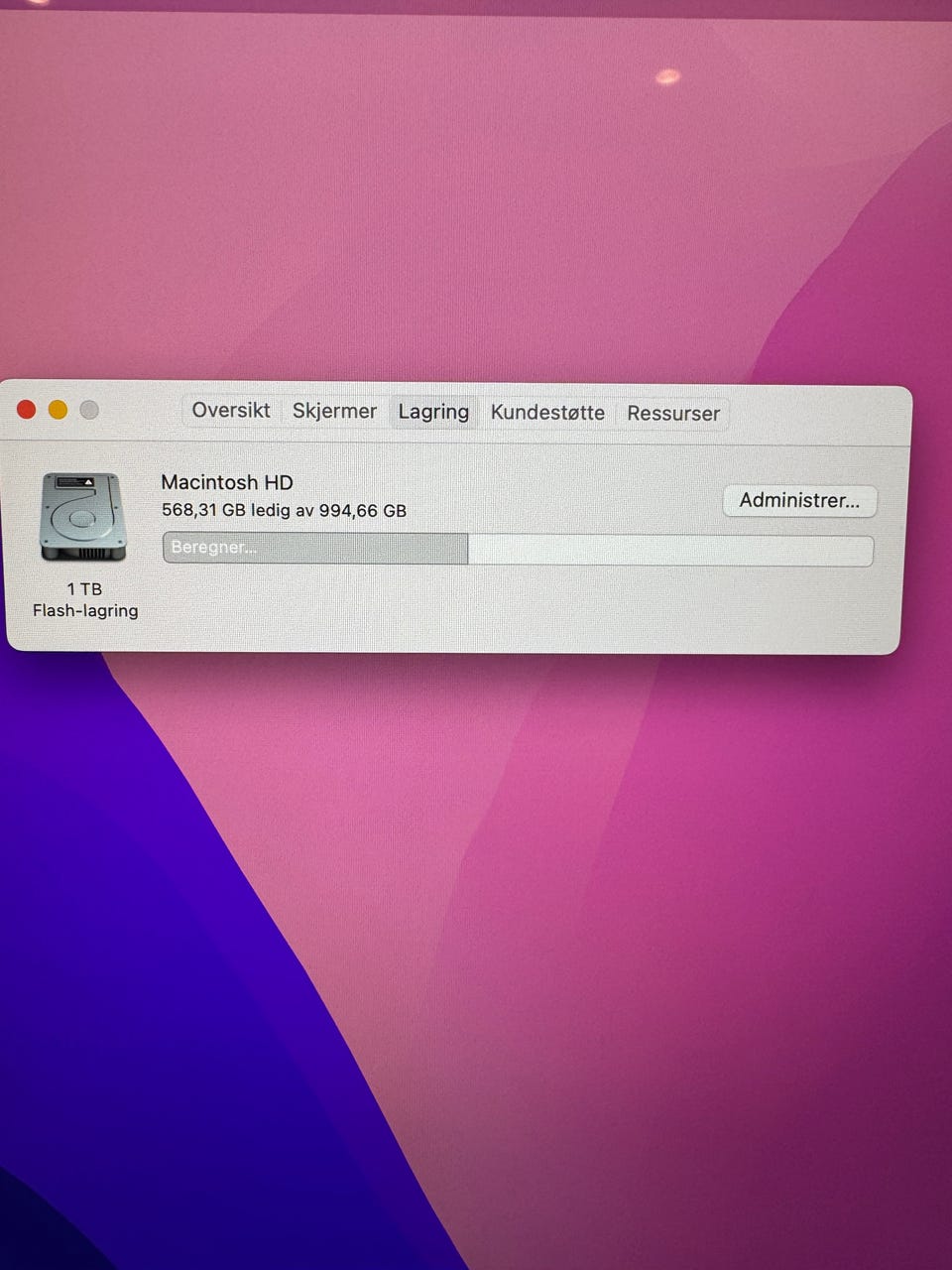
Task: Click the text 568,31 GB ledig av 994,66 GB
Action: 285,511
